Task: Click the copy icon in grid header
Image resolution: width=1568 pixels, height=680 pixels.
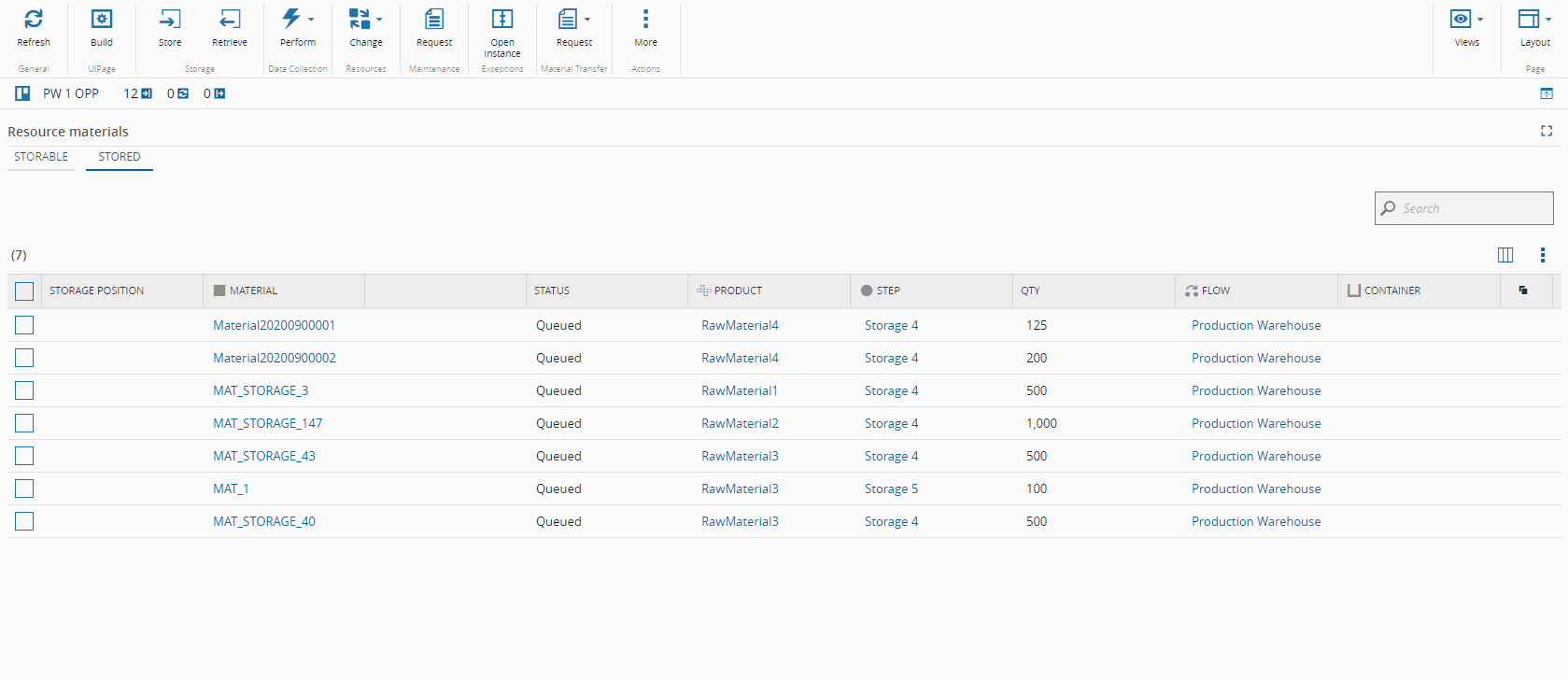Action: tap(1523, 290)
